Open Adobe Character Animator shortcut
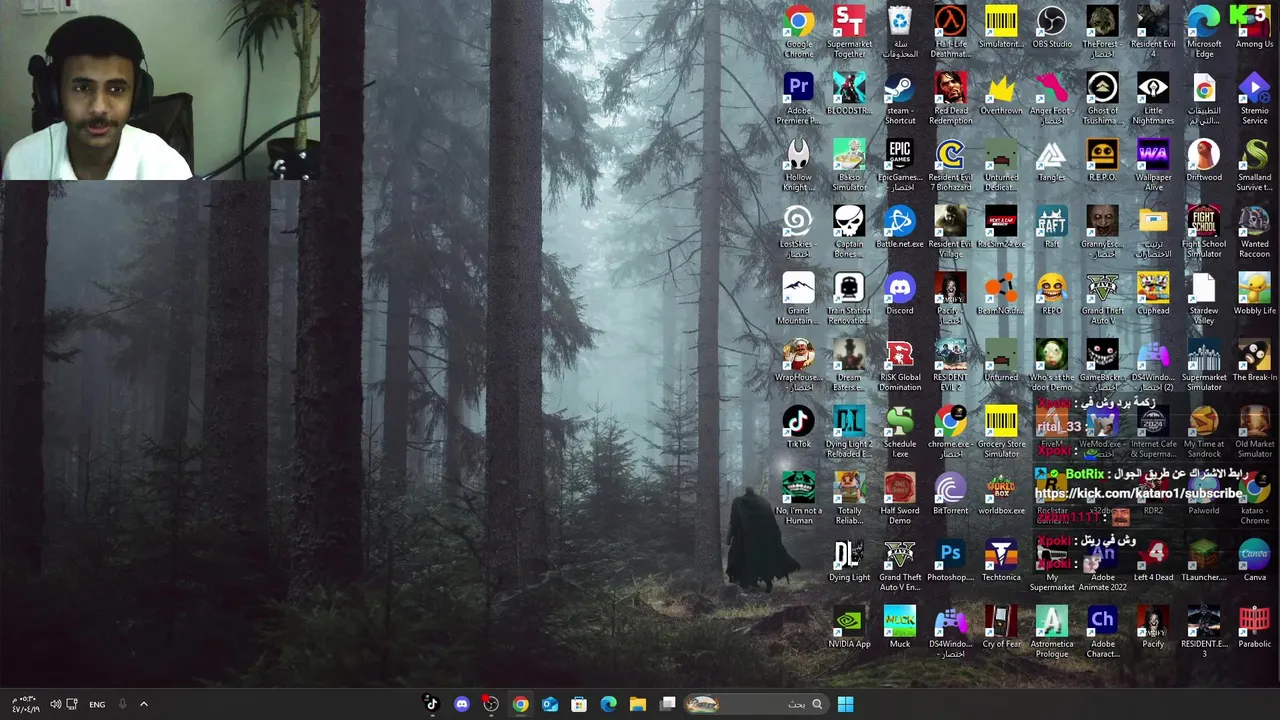 pos(1102,631)
